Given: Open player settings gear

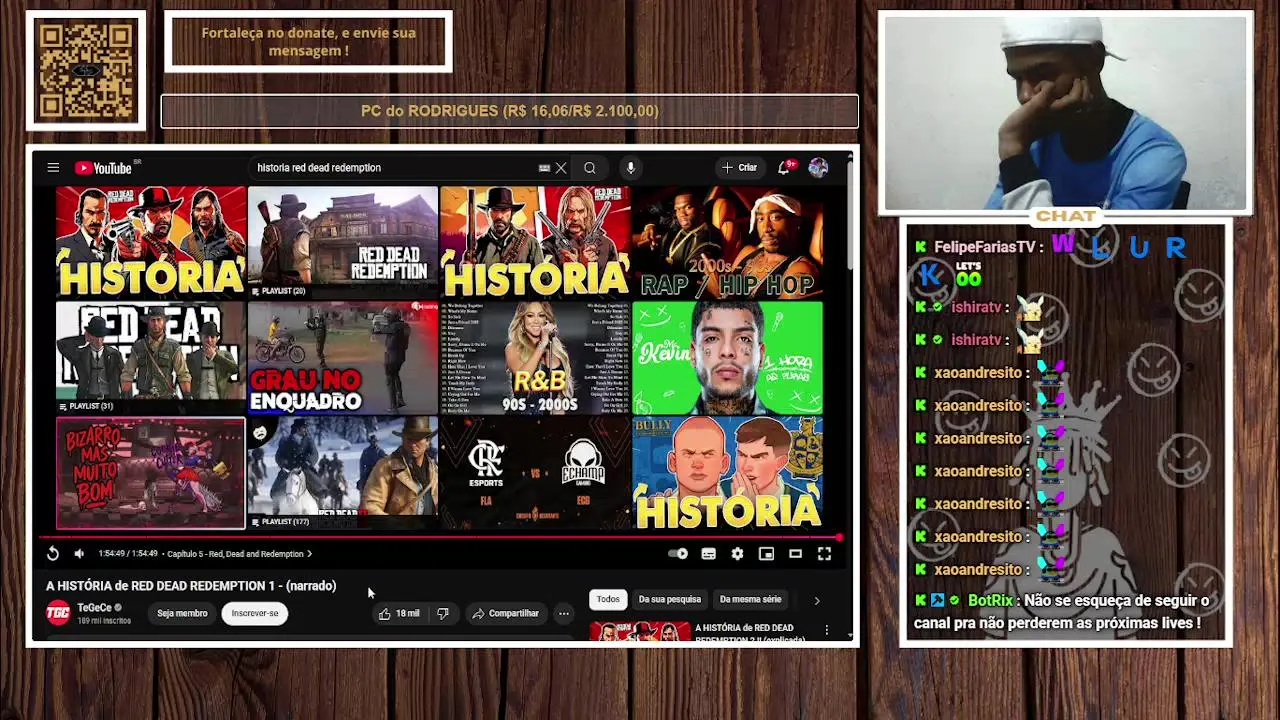Looking at the screenshot, I should (x=737, y=553).
